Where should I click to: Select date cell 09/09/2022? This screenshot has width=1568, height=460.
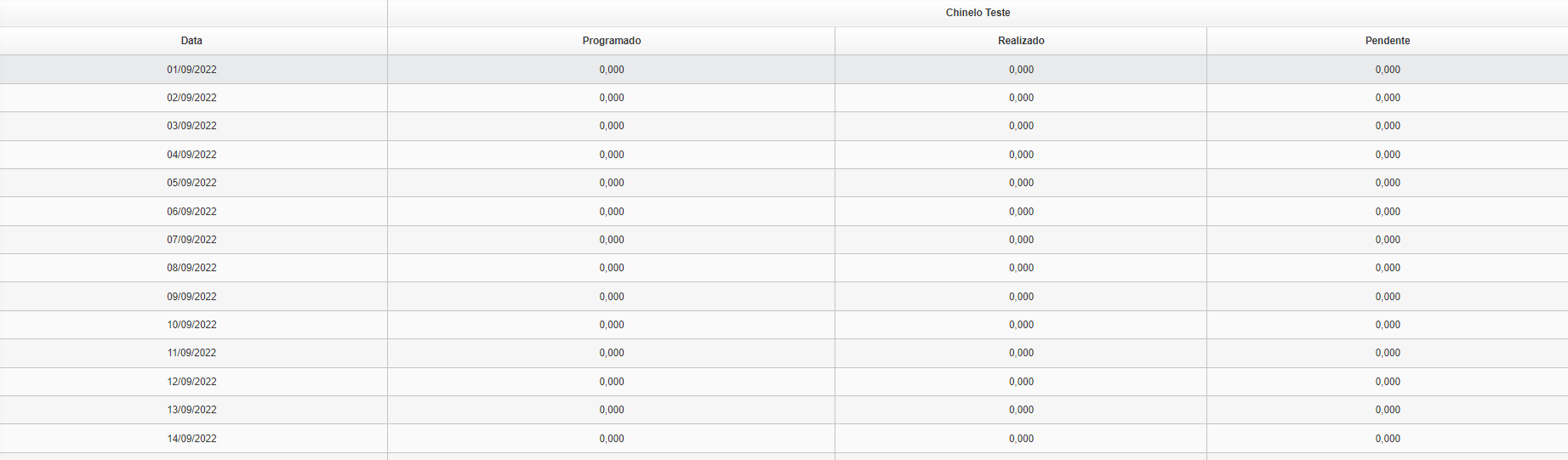coord(192,297)
